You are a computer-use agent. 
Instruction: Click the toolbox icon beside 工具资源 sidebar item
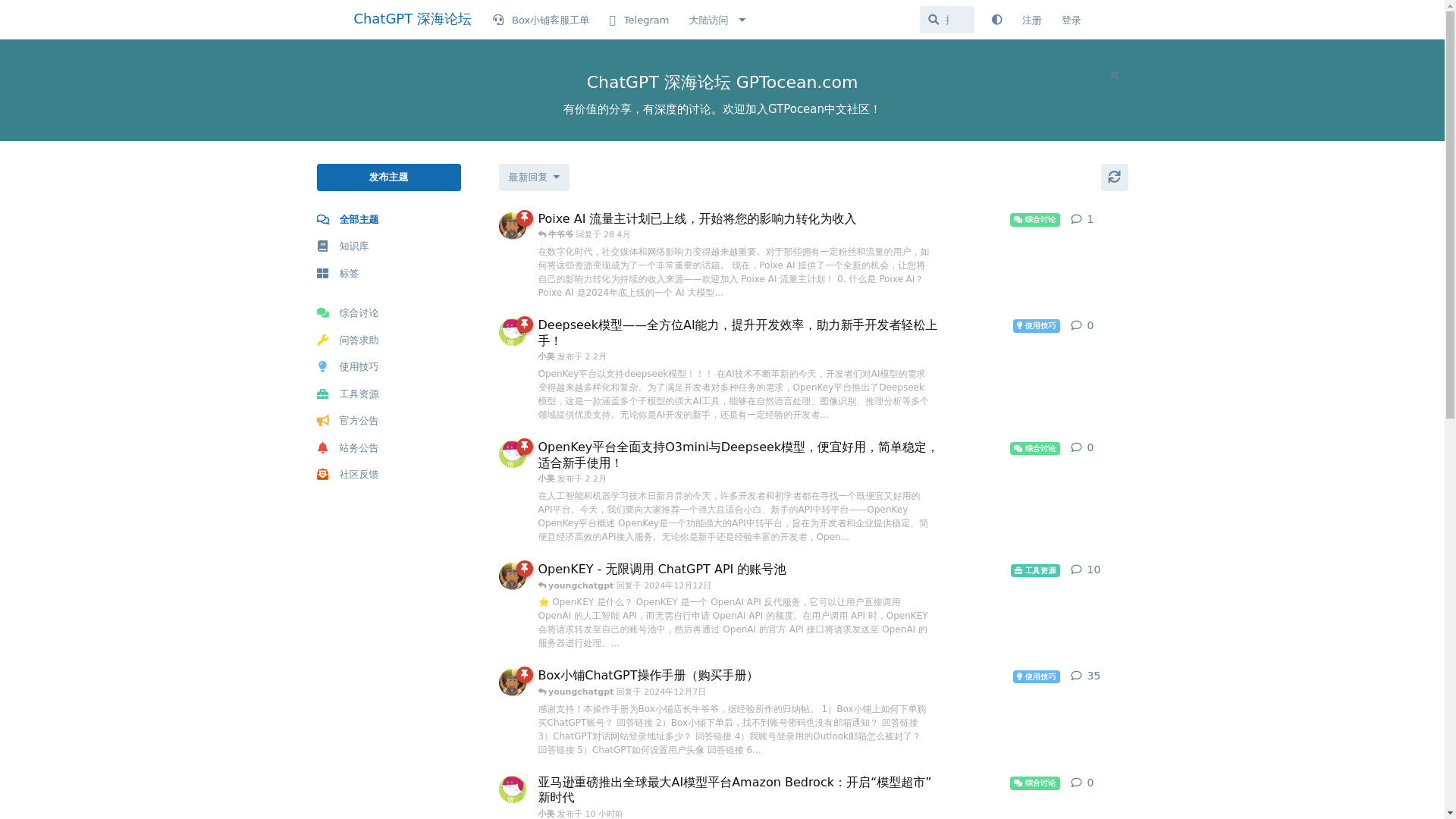coord(322,394)
